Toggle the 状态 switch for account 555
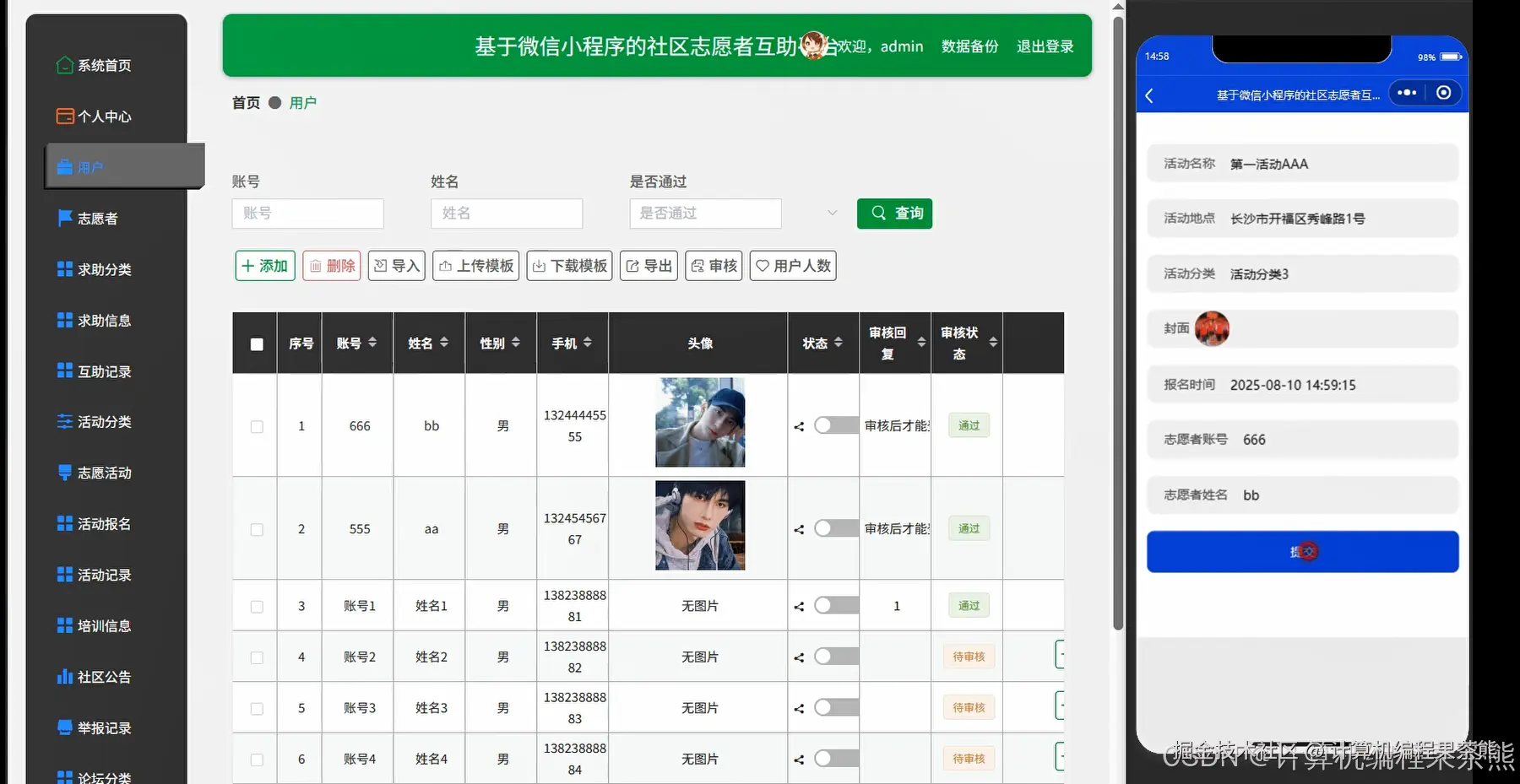Screen dimensions: 1520x784 click(836, 528)
